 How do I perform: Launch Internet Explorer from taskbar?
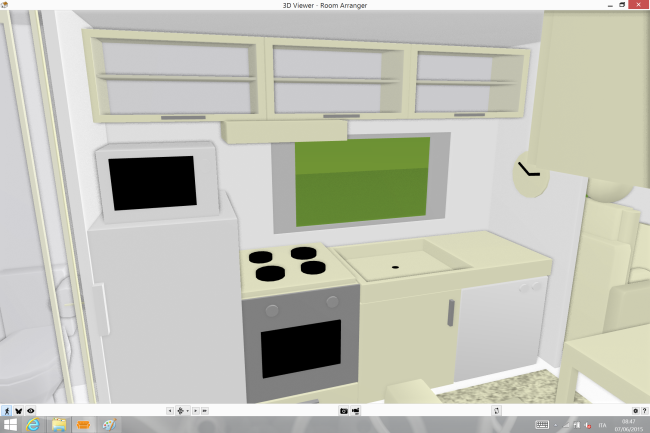pyautogui.click(x=33, y=425)
